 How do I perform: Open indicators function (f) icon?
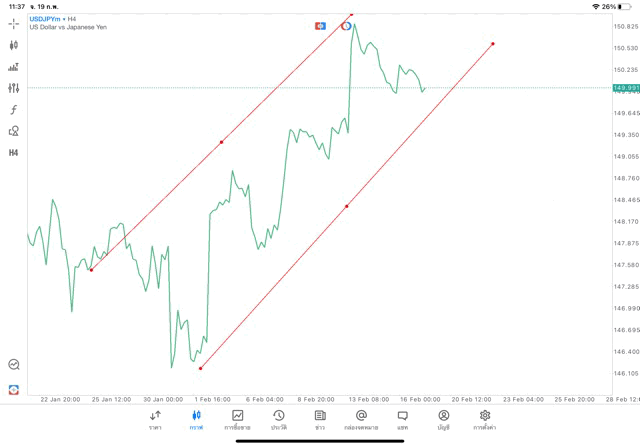13,110
